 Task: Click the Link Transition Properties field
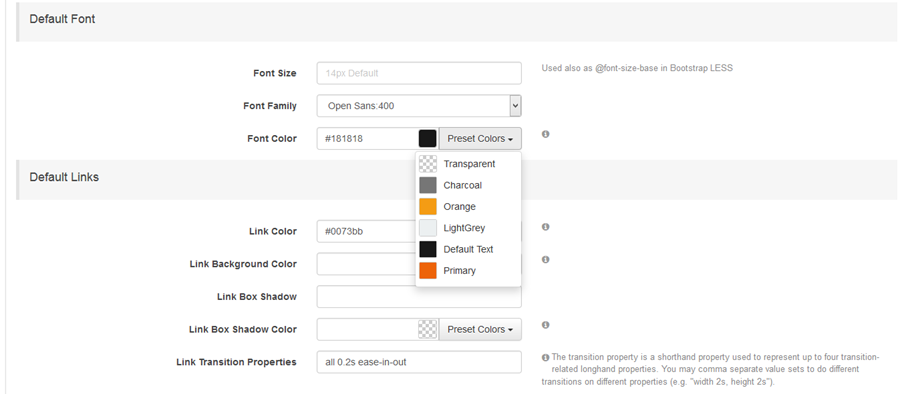point(419,362)
